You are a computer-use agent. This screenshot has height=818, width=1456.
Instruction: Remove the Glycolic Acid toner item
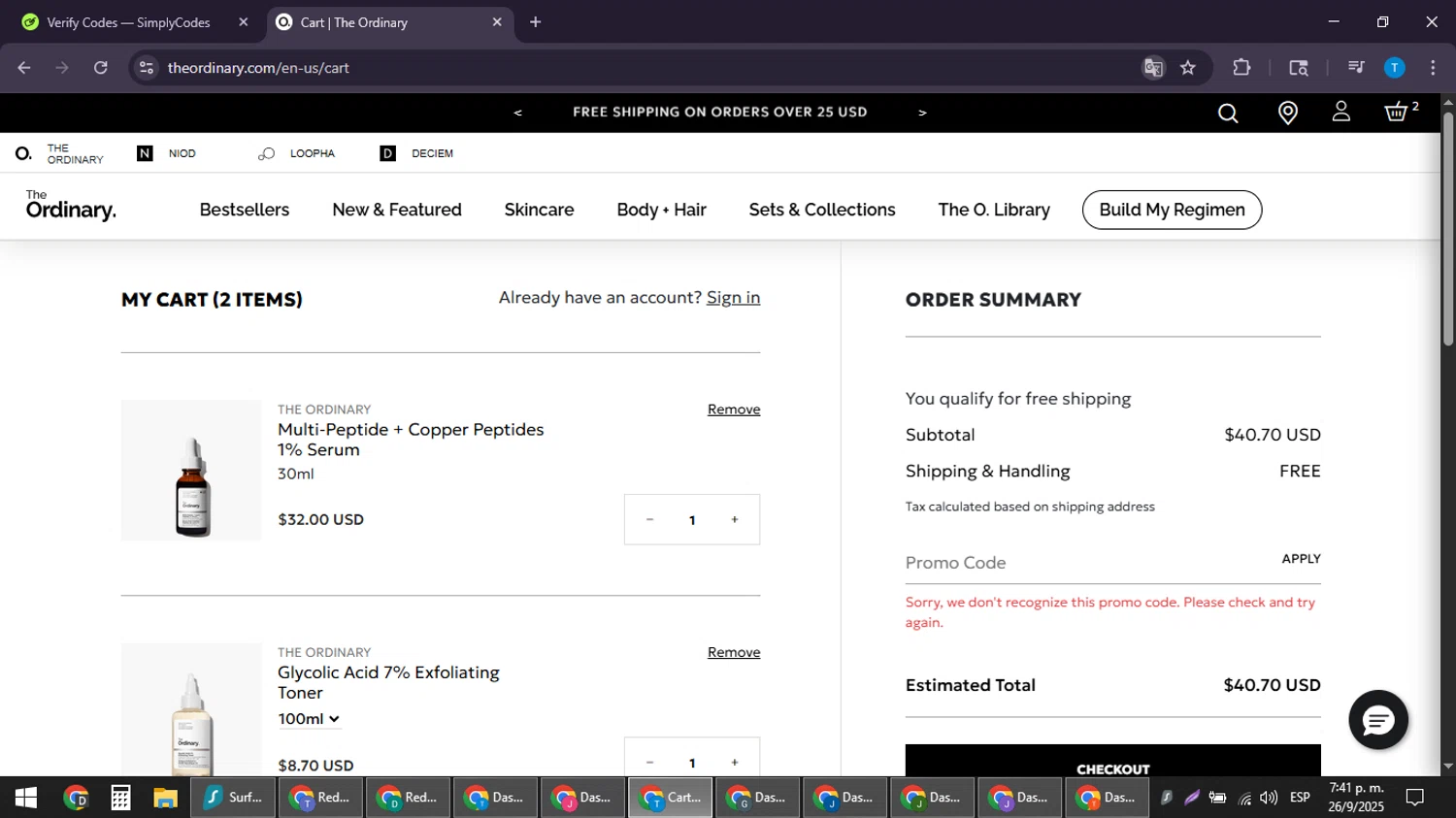coord(734,652)
